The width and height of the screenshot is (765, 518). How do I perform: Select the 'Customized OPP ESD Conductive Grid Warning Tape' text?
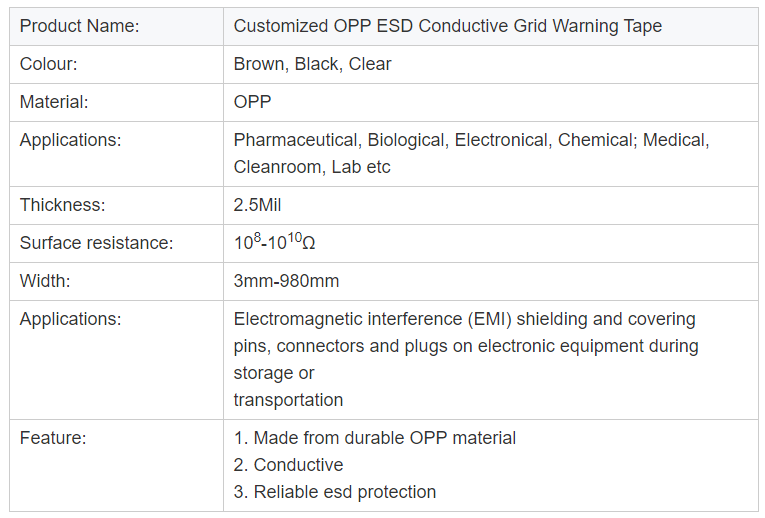click(447, 26)
